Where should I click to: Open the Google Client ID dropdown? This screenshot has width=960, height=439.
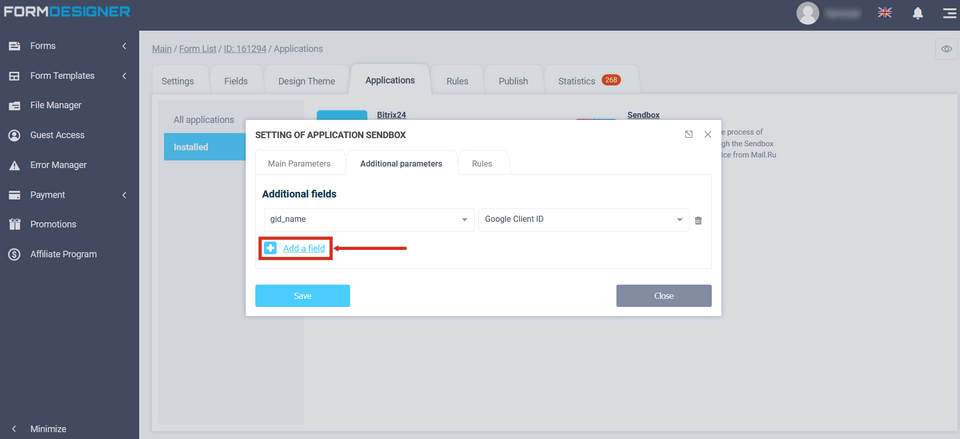pos(583,220)
